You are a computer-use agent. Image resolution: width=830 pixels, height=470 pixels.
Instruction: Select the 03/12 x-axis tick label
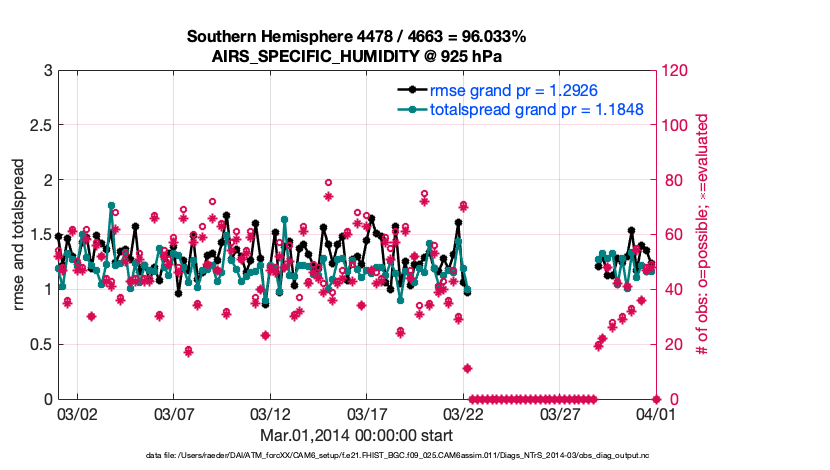pyautogui.click(x=270, y=413)
